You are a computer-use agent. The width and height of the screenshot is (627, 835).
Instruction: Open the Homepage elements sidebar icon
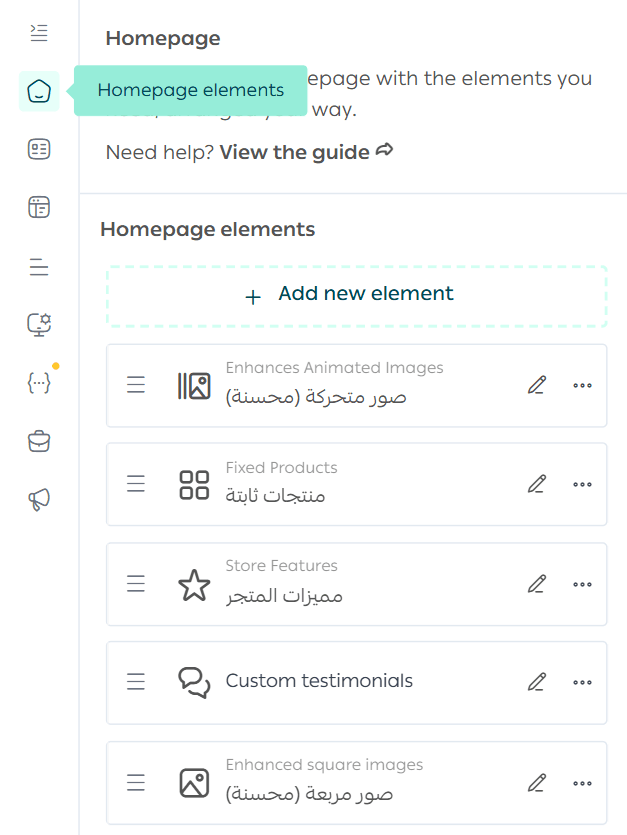point(39,92)
